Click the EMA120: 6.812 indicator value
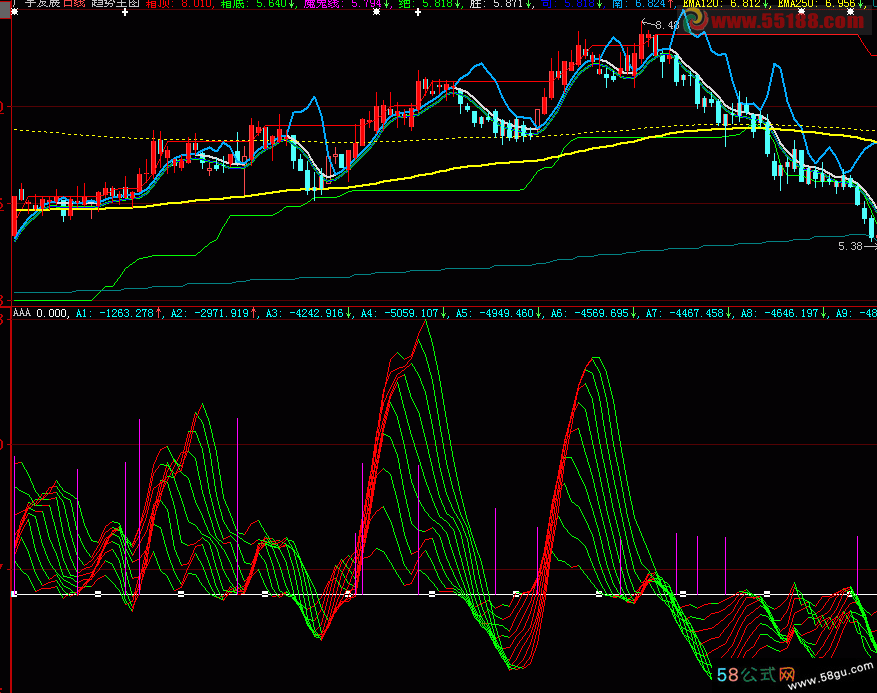The width and height of the screenshot is (877, 693). 725,3
